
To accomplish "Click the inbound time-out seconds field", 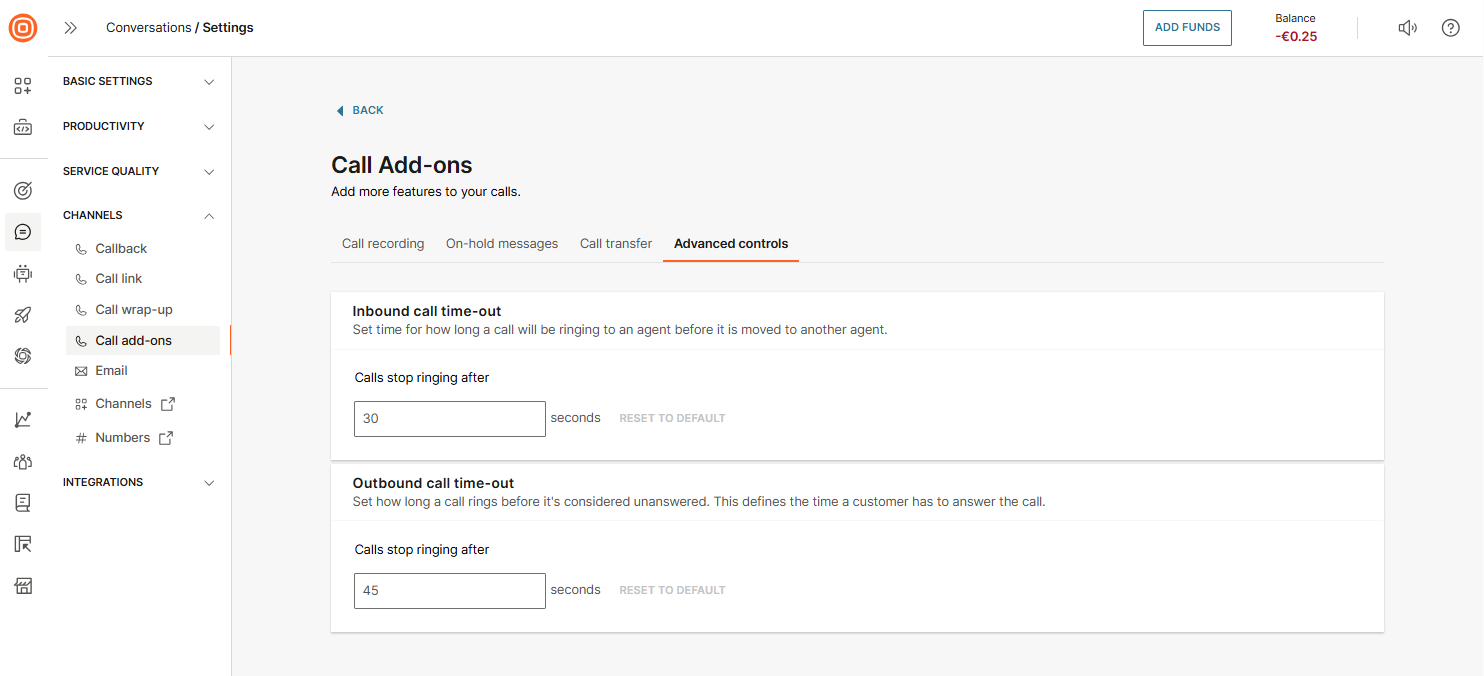I will tap(449, 419).
